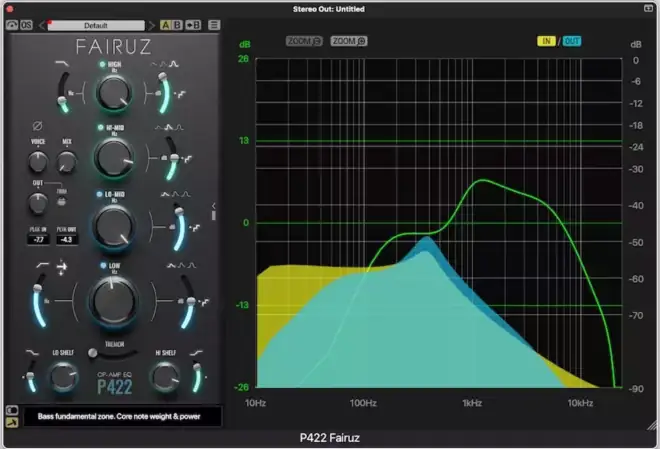Click the PEAK IN value -7.7
Screen dimensions: 660x449
click(39, 240)
